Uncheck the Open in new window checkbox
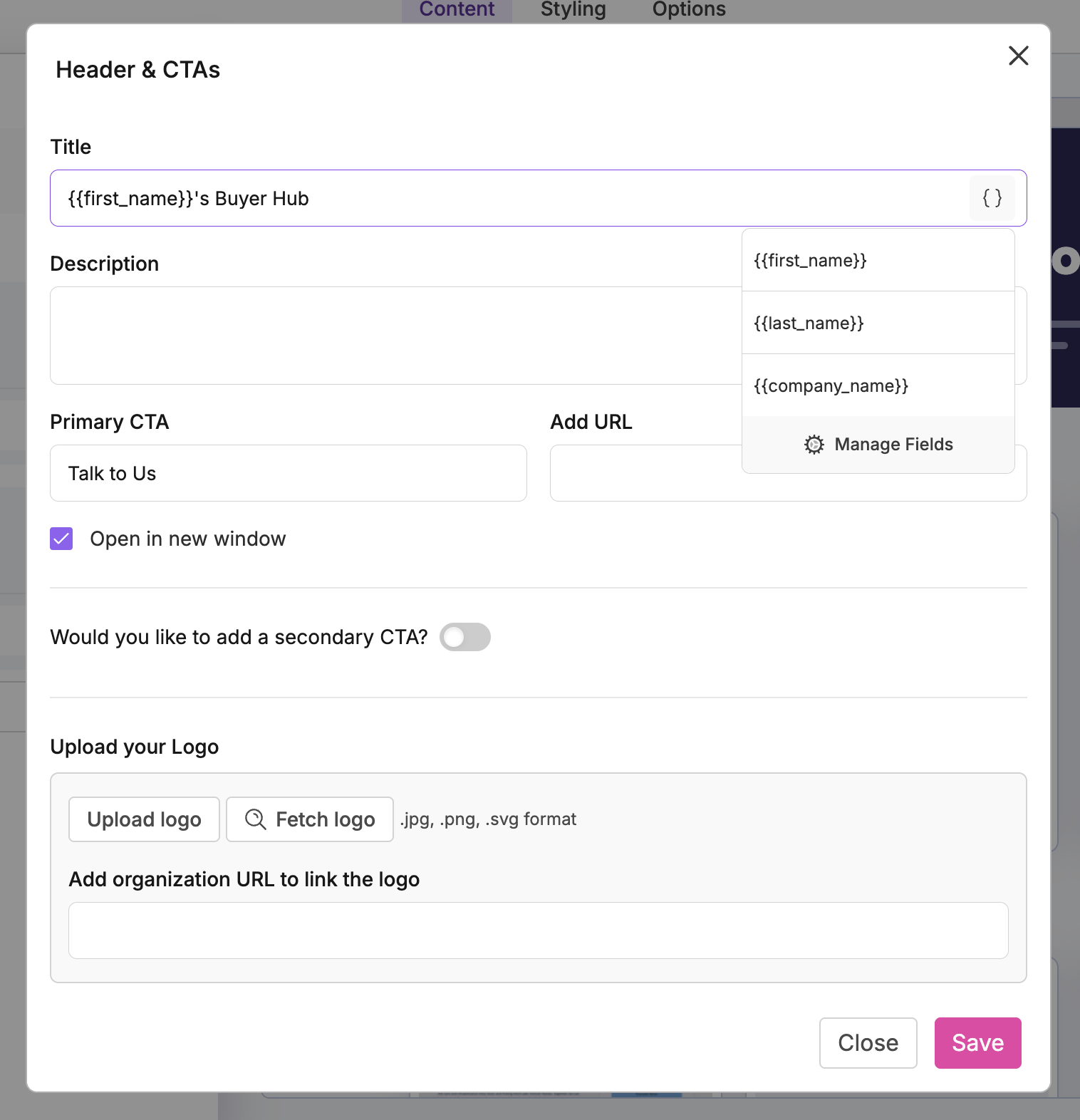 (62, 539)
